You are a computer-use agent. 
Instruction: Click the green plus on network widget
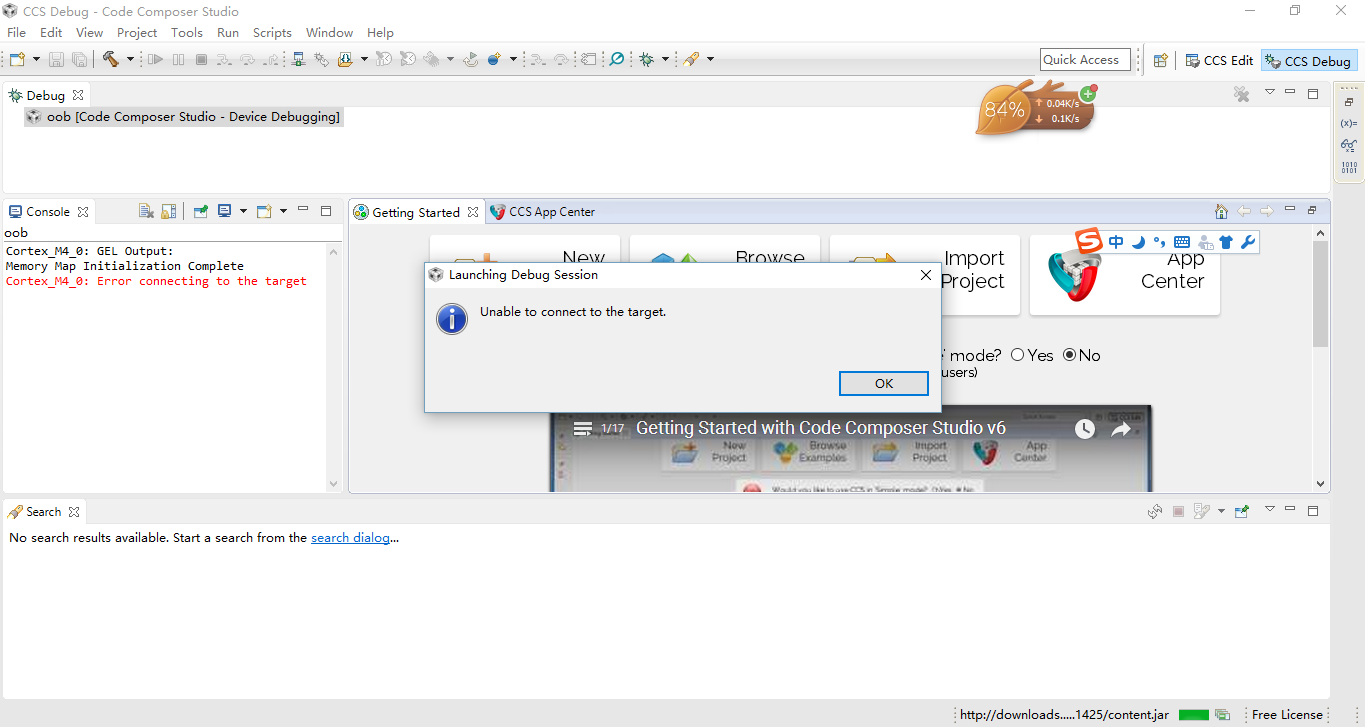click(x=1088, y=94)
